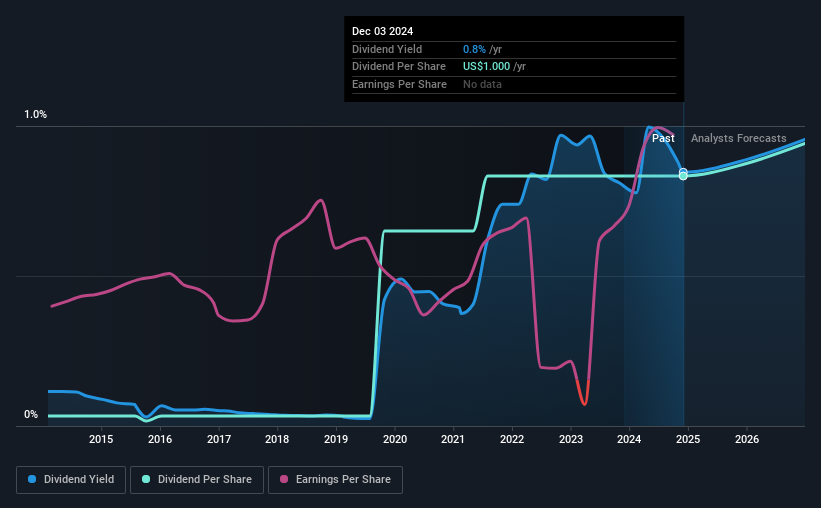Click the blue Dividend Yield legend dot
This screenshot has height=508, width=821.
tap(32, 479)
